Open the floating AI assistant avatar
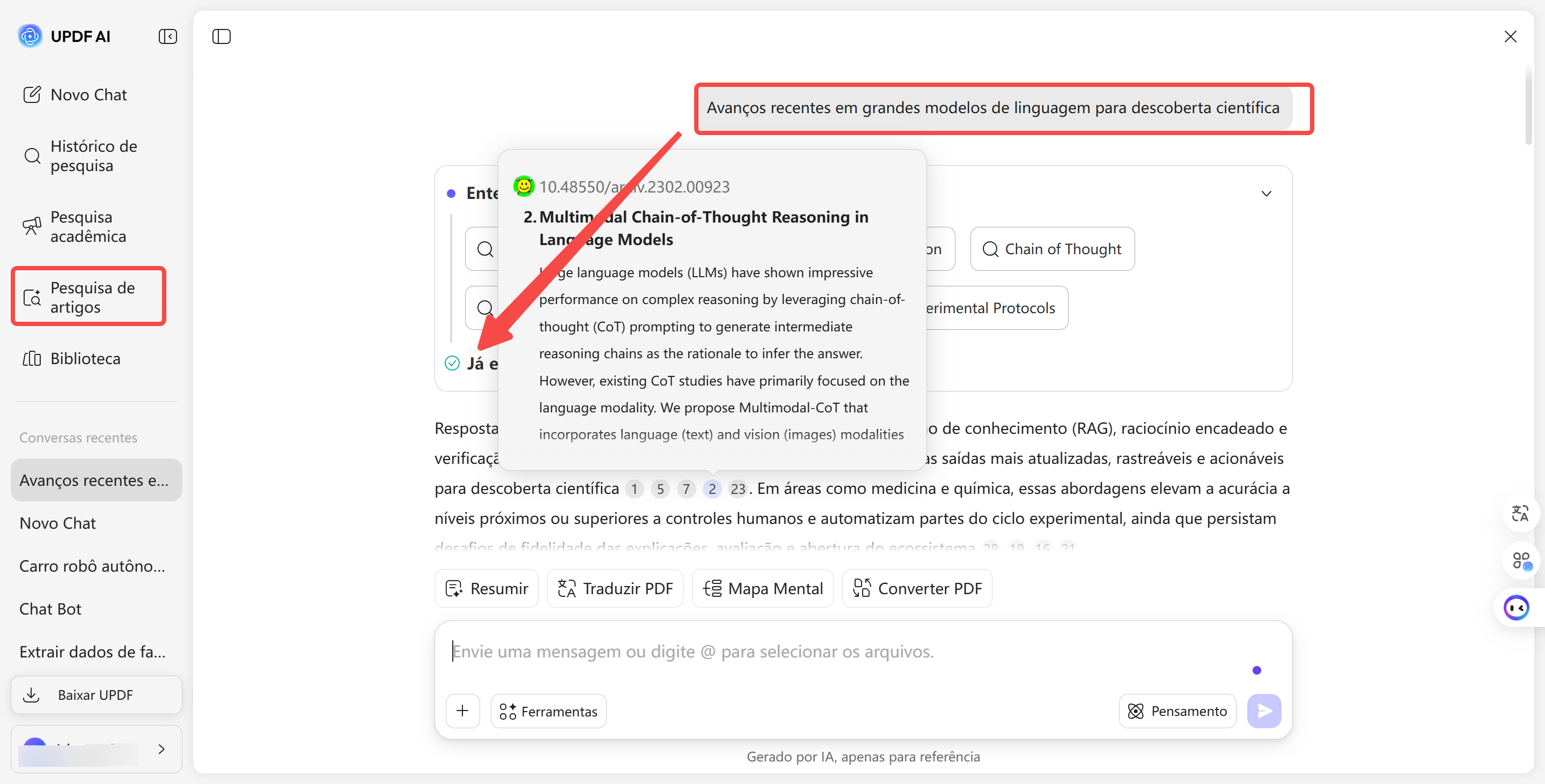This screenshot has height=784, width=1545. pos(1517,608)
